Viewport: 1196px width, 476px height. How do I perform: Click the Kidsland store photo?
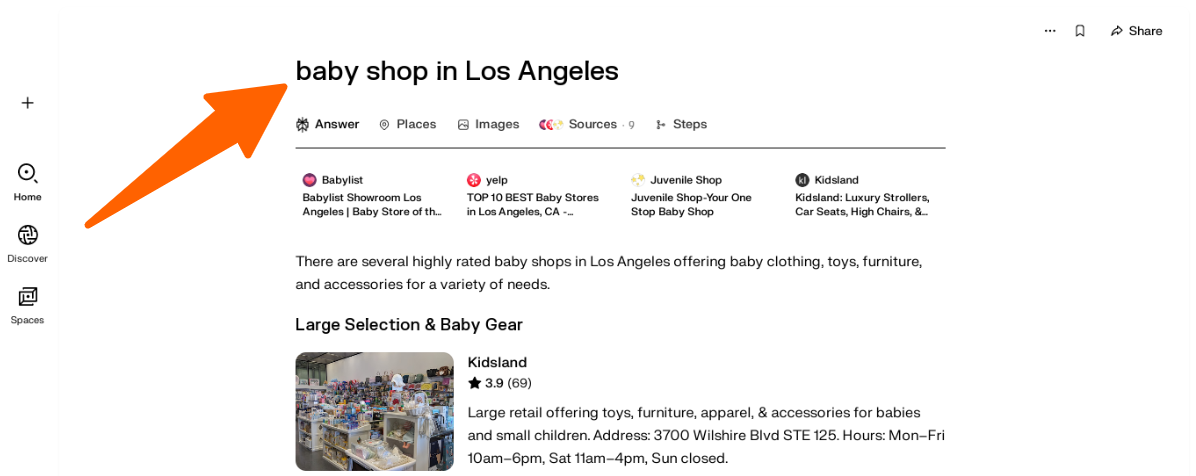tap(374, 411)
